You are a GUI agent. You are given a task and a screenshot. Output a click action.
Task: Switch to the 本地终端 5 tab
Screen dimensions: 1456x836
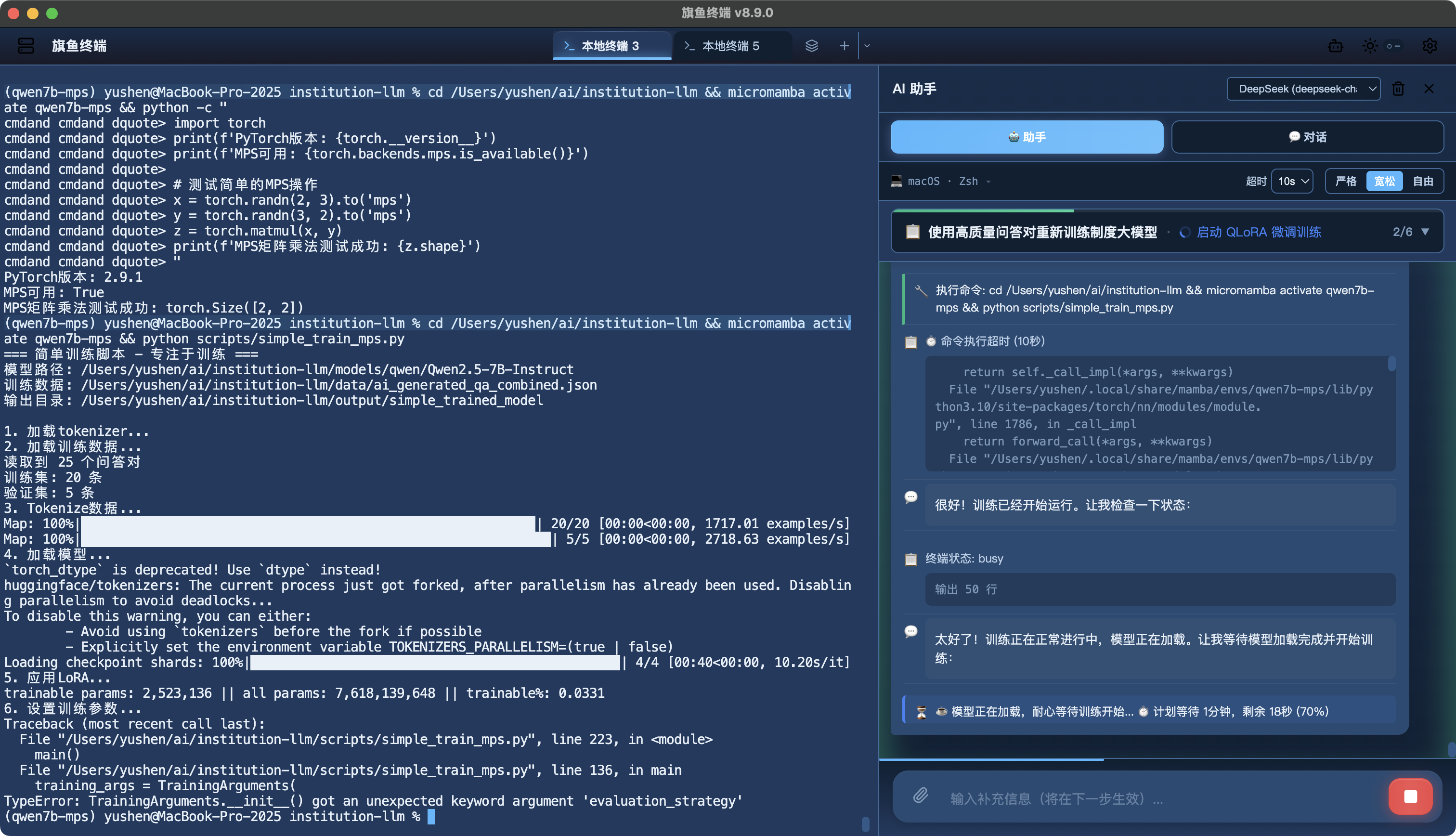click(730, 45)
